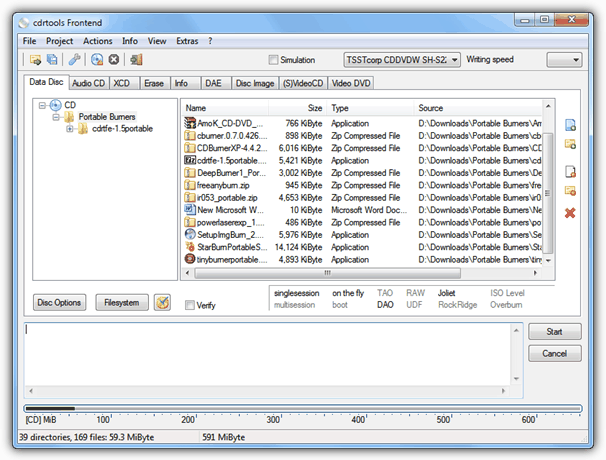Click the toolbar icon right of abort
Screen dimensions: 606x460
[x=136, y=60]
